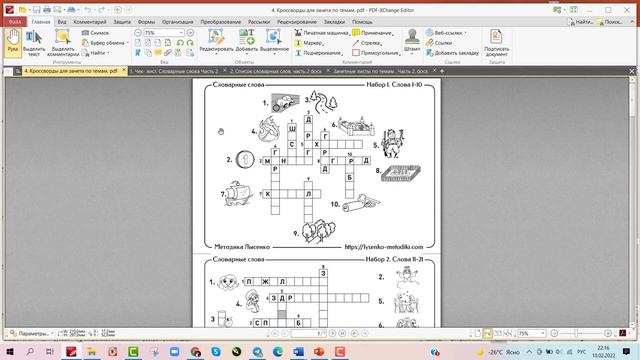Open the notification center icon
The height and width of the screenshot is (360, 640).
pyautogui.click(x=626, y=351)
